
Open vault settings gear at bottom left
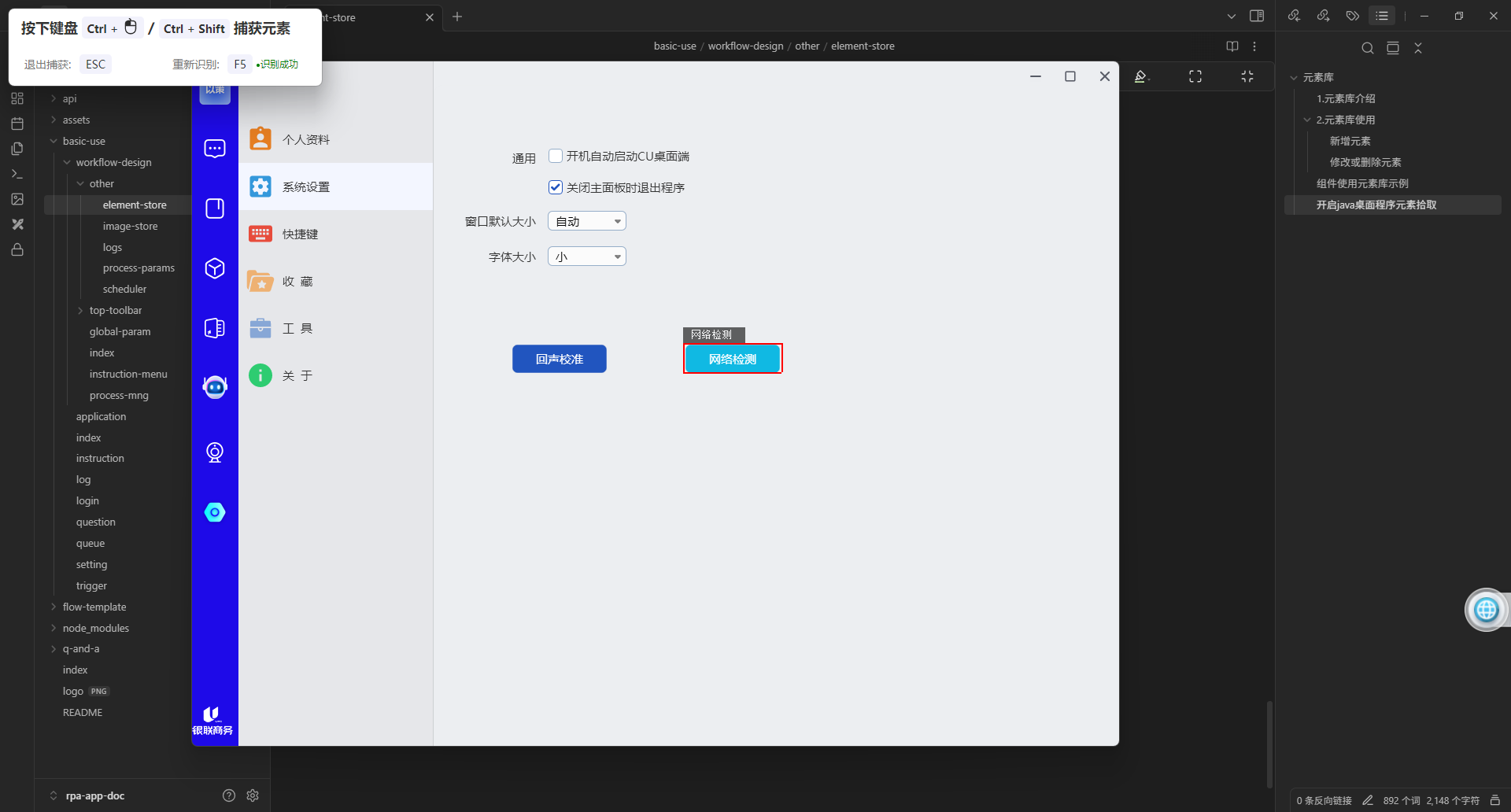(253, 795)
